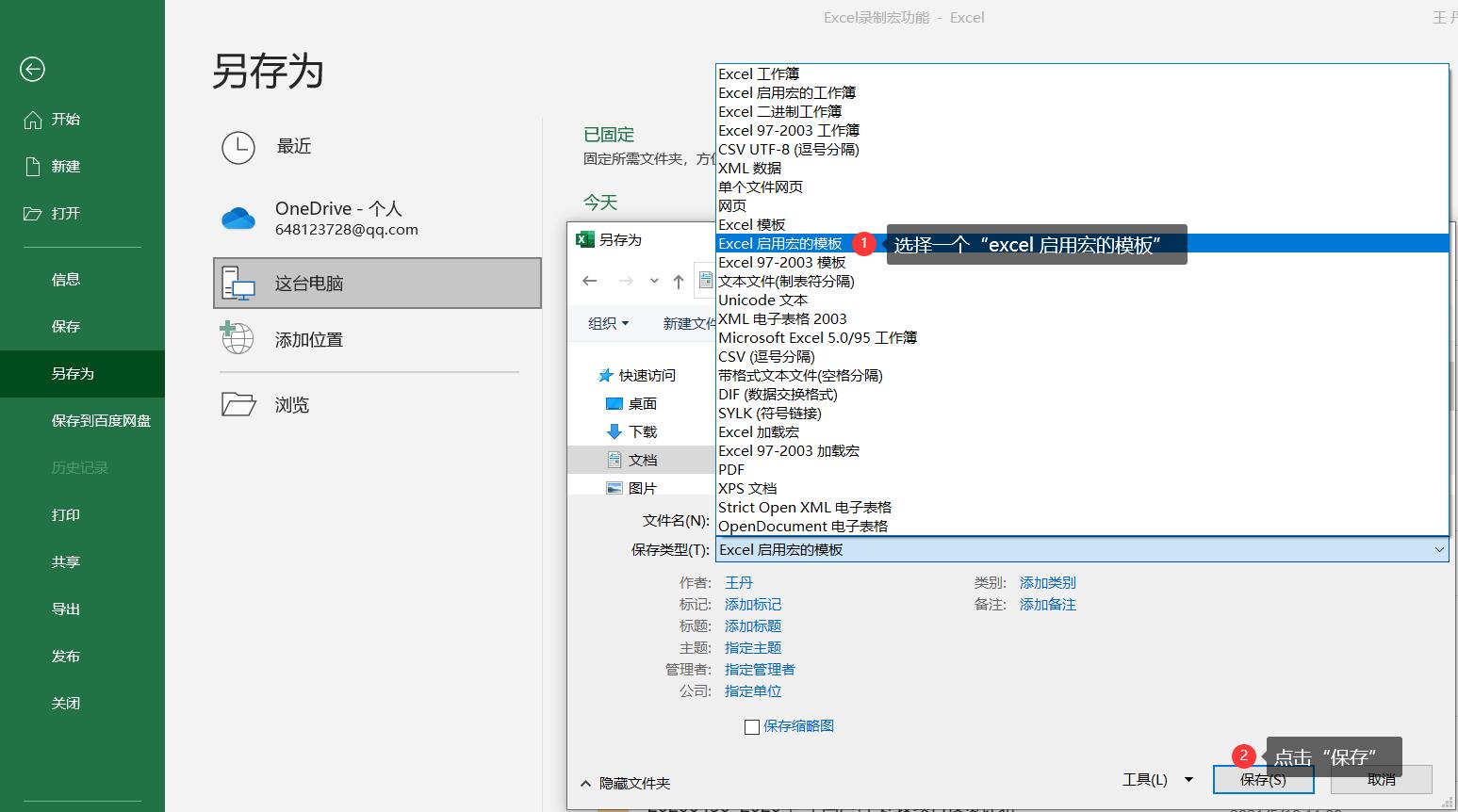Select Strict Open XML 电子表格 format
Viewport: 1458px width, 812px height.
tap(1082, 507)
